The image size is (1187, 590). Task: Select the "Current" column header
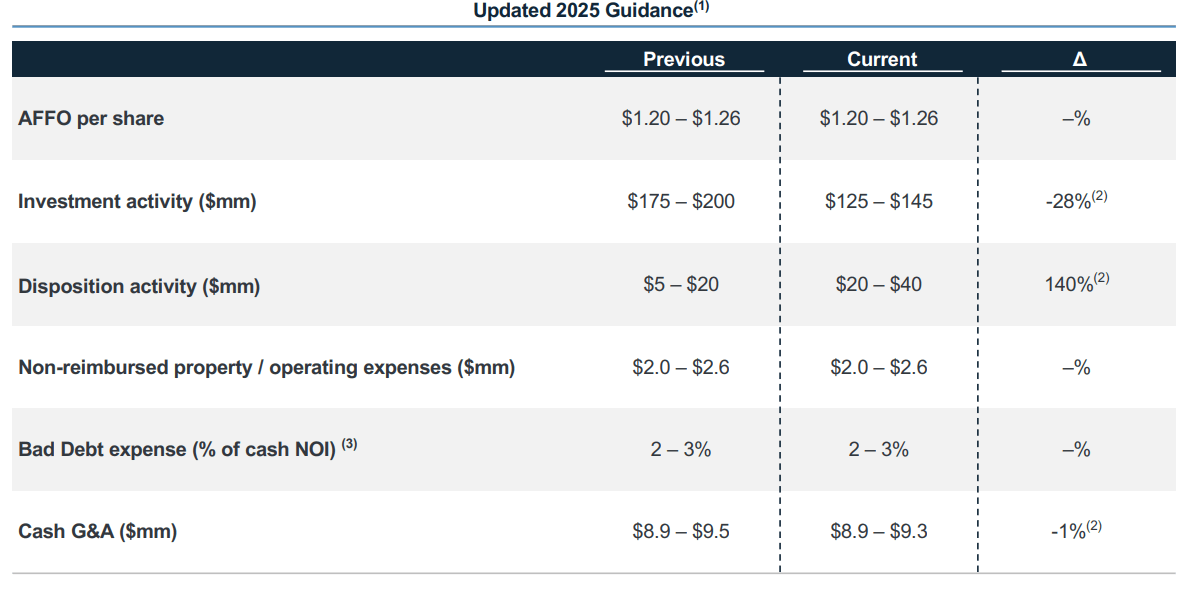click(x=881, y=59)
